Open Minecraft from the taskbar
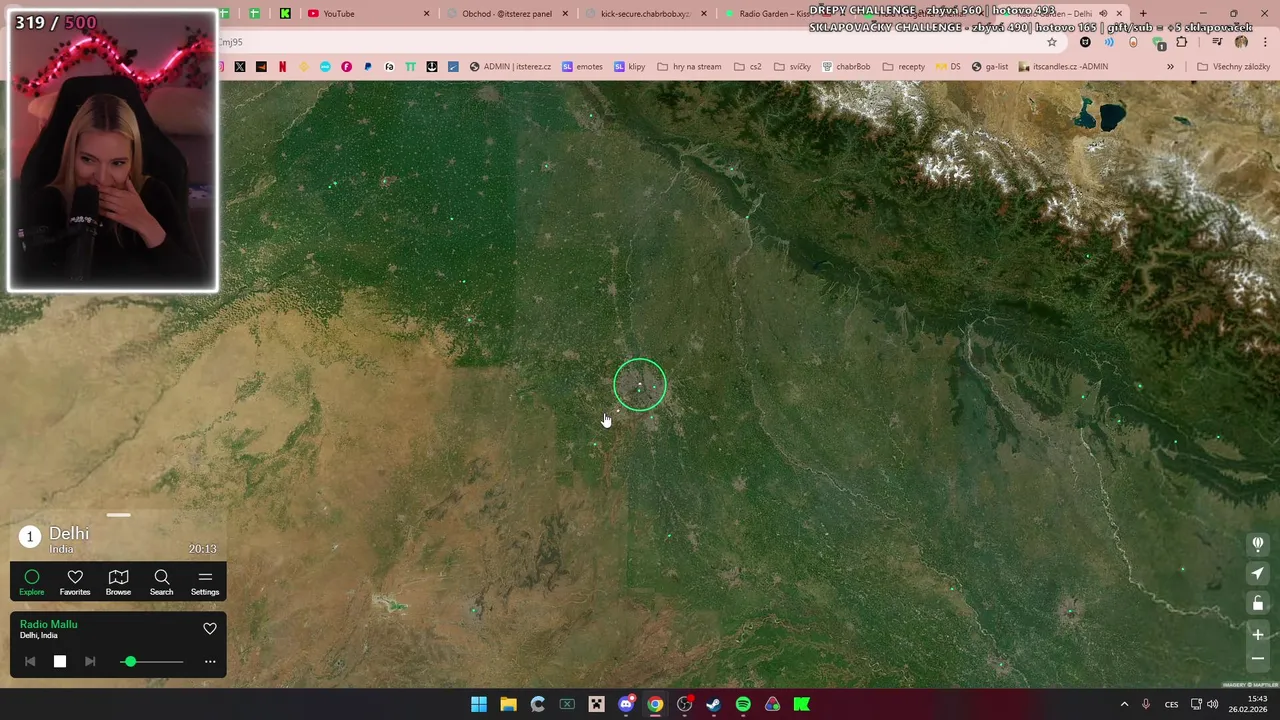The height and width of the screenshot is (720, 1280). pyautogui.click(x=597, y=704)
